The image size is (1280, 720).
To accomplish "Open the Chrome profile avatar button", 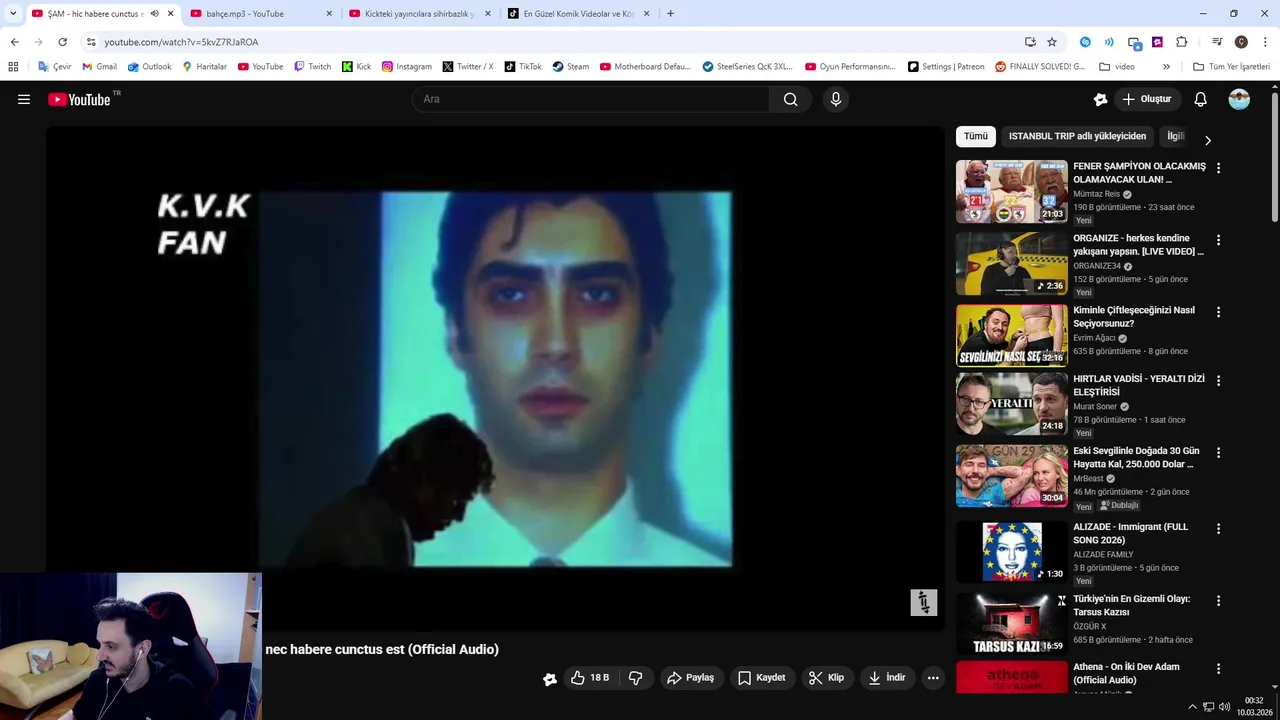I will click(x=1241, y=42).
